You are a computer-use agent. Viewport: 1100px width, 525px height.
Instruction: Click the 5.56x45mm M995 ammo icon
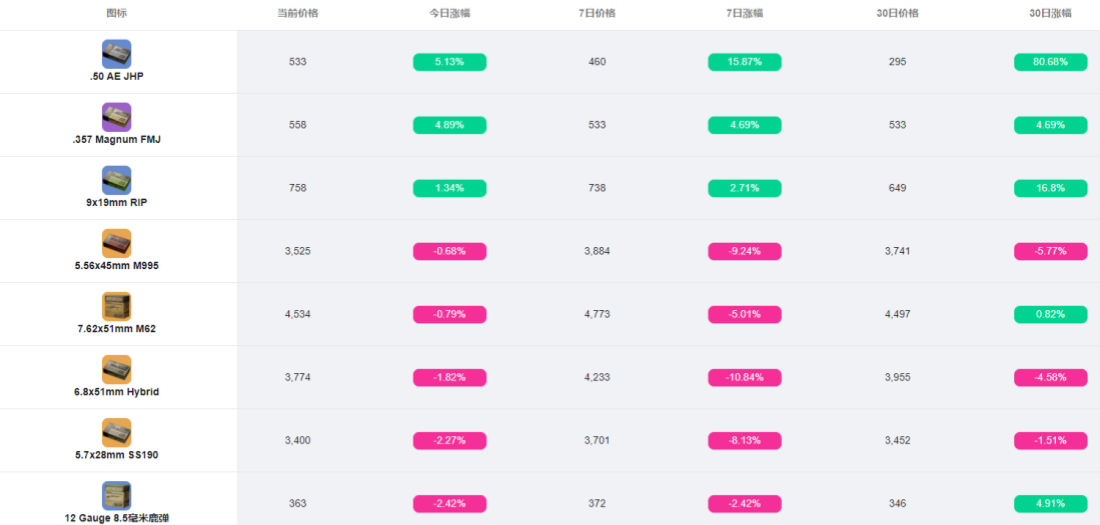pyautogui.click(x=116, y=244)
